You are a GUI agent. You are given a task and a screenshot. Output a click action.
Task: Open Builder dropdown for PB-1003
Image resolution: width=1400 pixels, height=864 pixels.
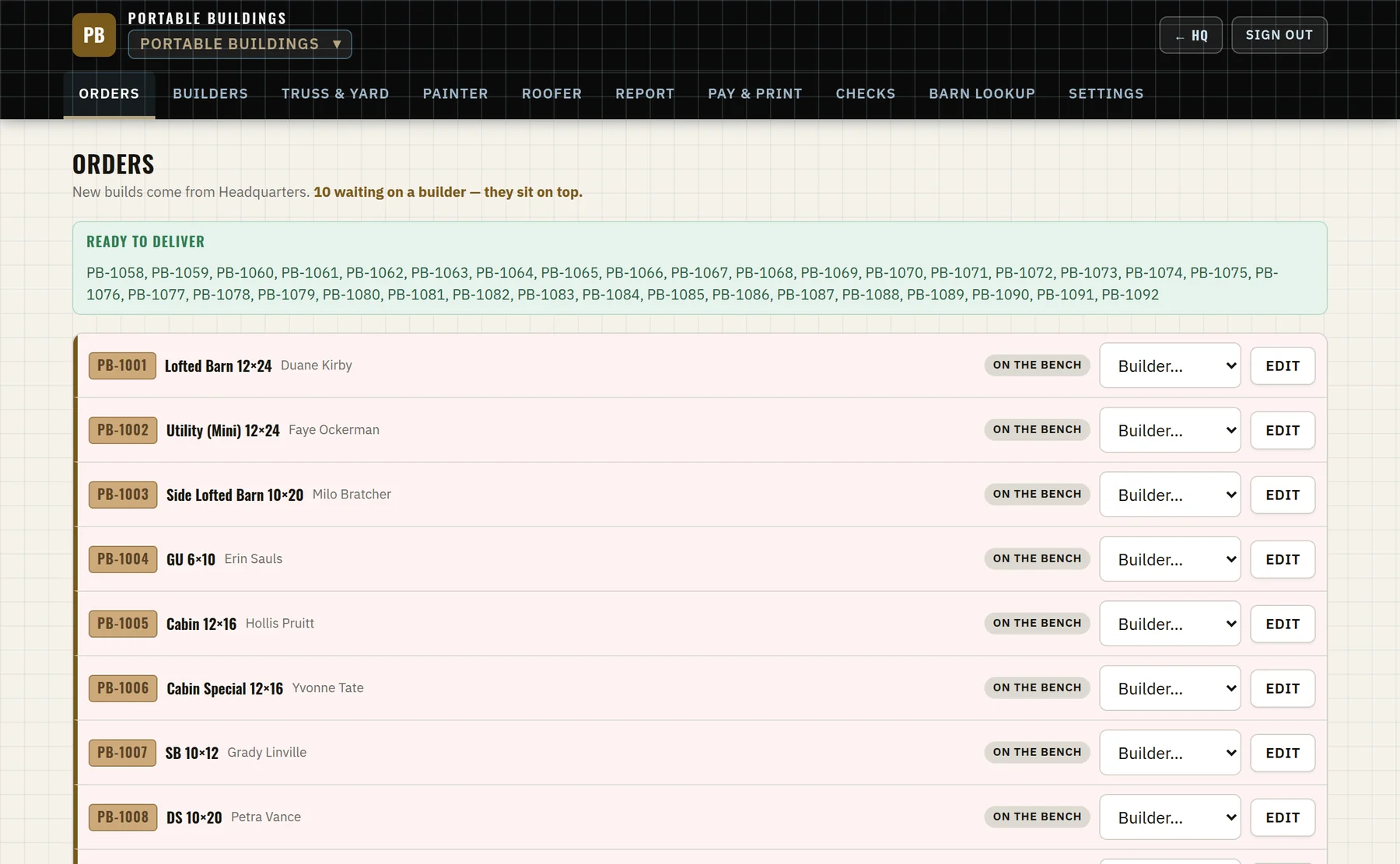[1170, 495]
